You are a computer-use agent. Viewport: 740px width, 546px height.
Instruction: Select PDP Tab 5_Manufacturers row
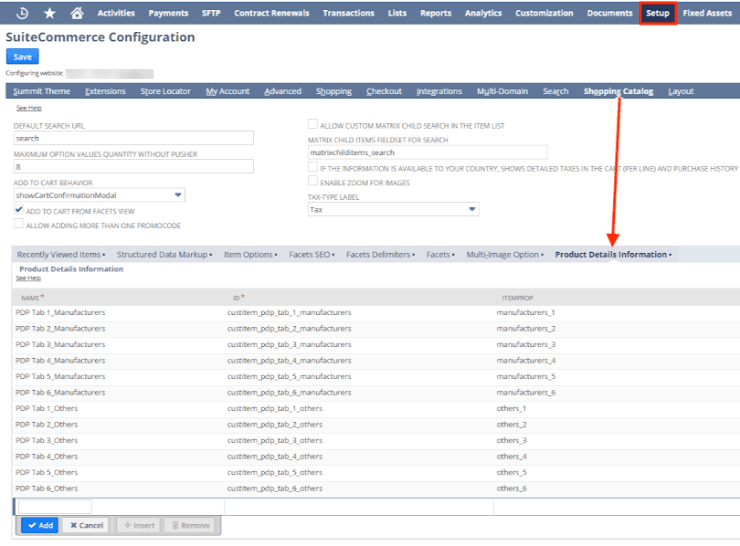click(376, 377)
